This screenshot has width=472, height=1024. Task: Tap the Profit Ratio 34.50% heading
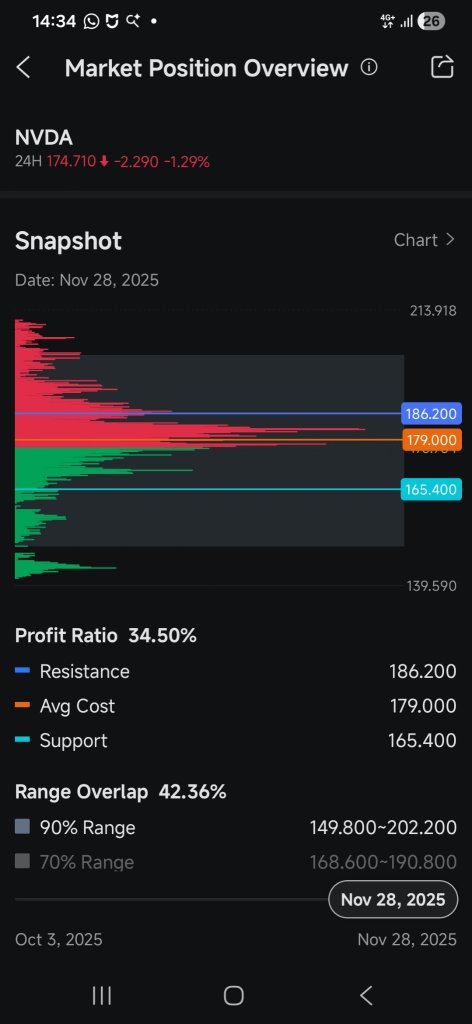pos(106,635)
